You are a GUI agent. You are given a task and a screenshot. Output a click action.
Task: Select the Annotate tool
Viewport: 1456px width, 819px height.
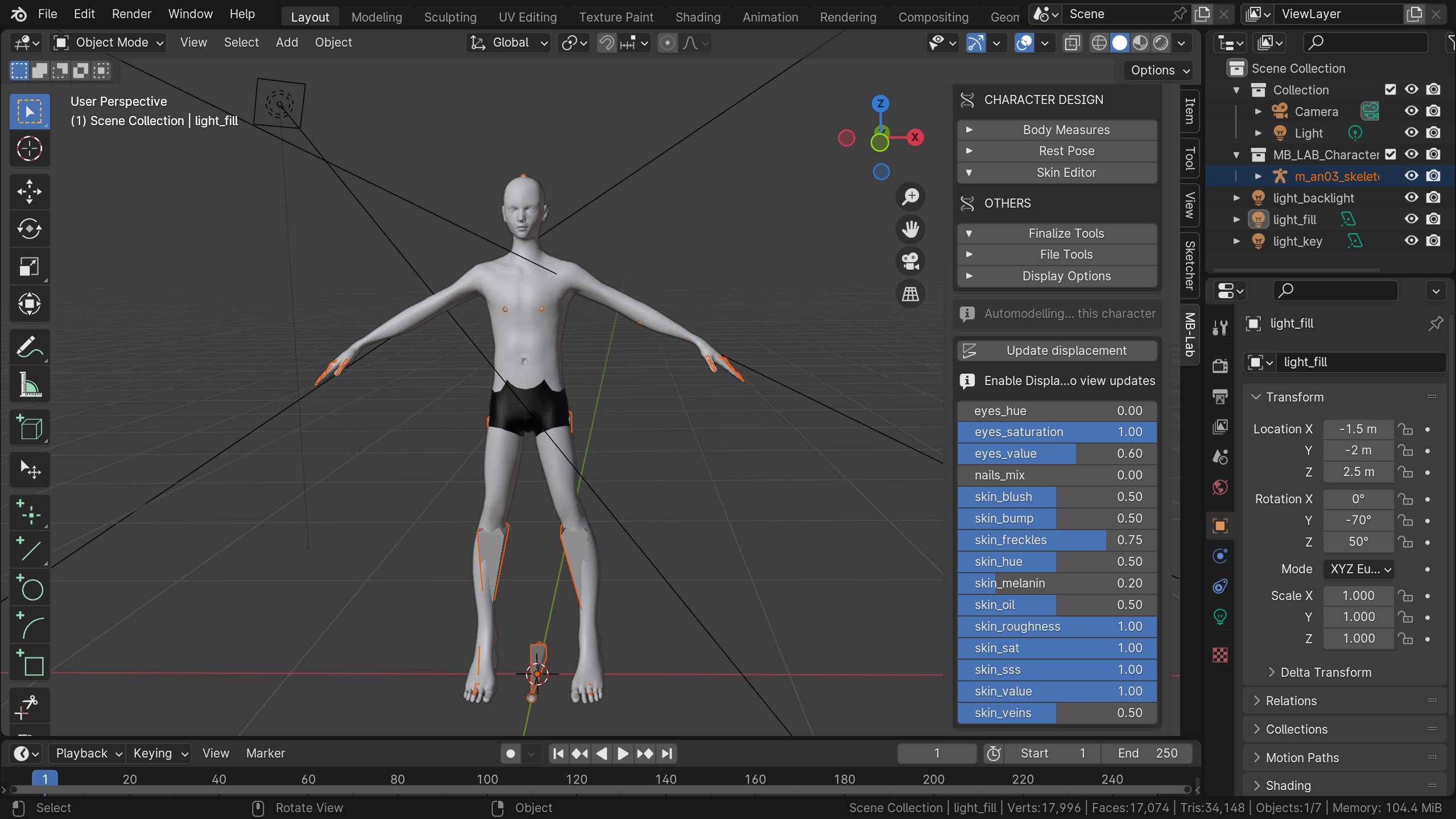30,348
